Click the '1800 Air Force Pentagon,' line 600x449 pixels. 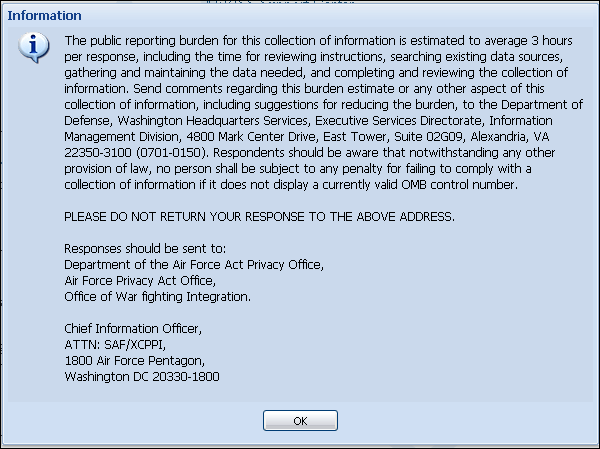point(134,361)
